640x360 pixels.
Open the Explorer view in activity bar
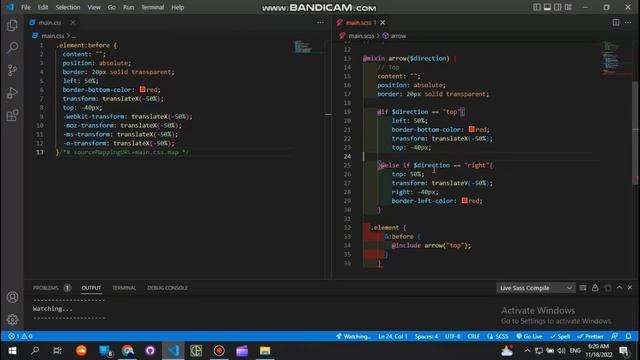click(12, 25)
